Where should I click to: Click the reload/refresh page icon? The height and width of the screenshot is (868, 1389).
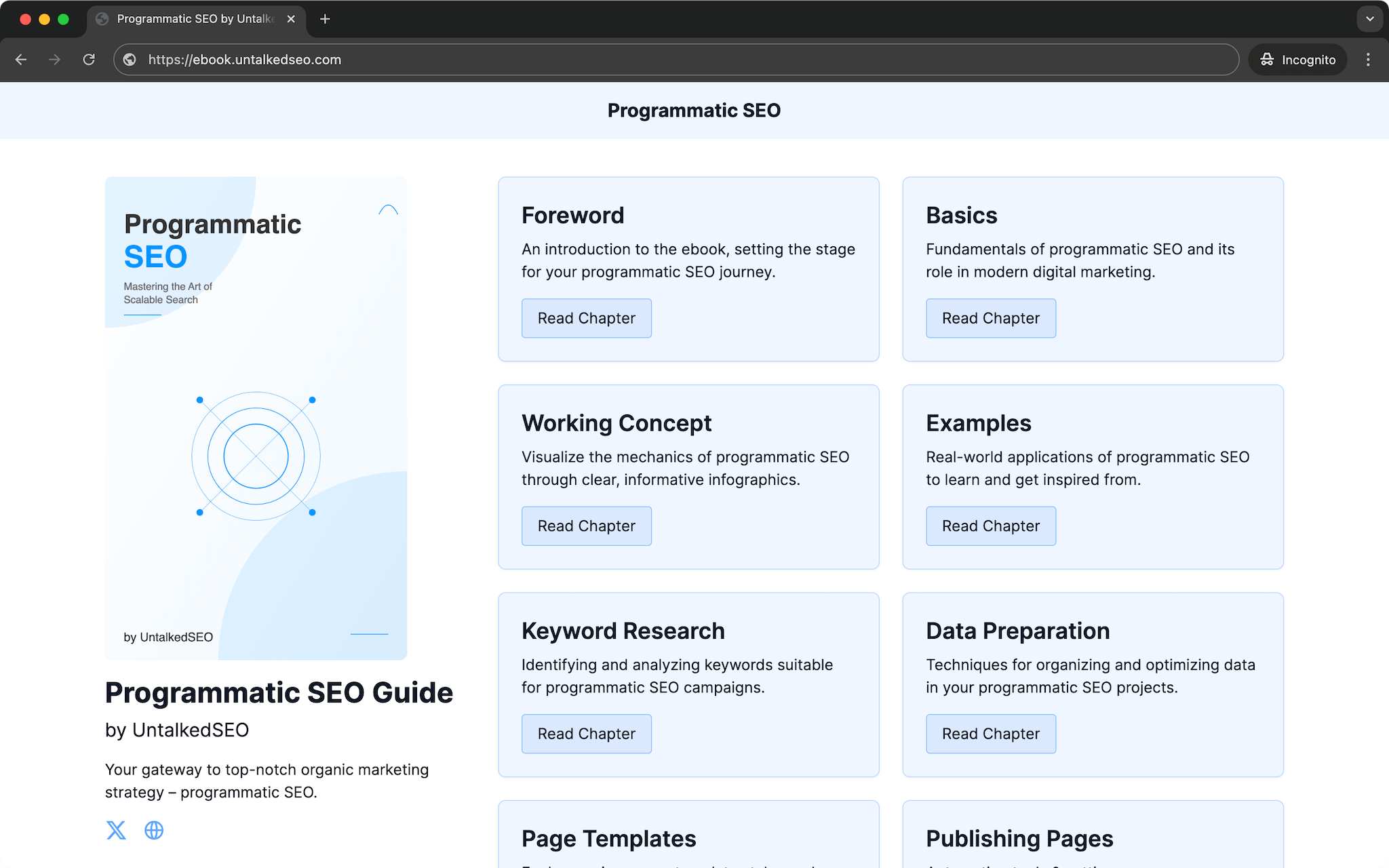coord(90,59)
